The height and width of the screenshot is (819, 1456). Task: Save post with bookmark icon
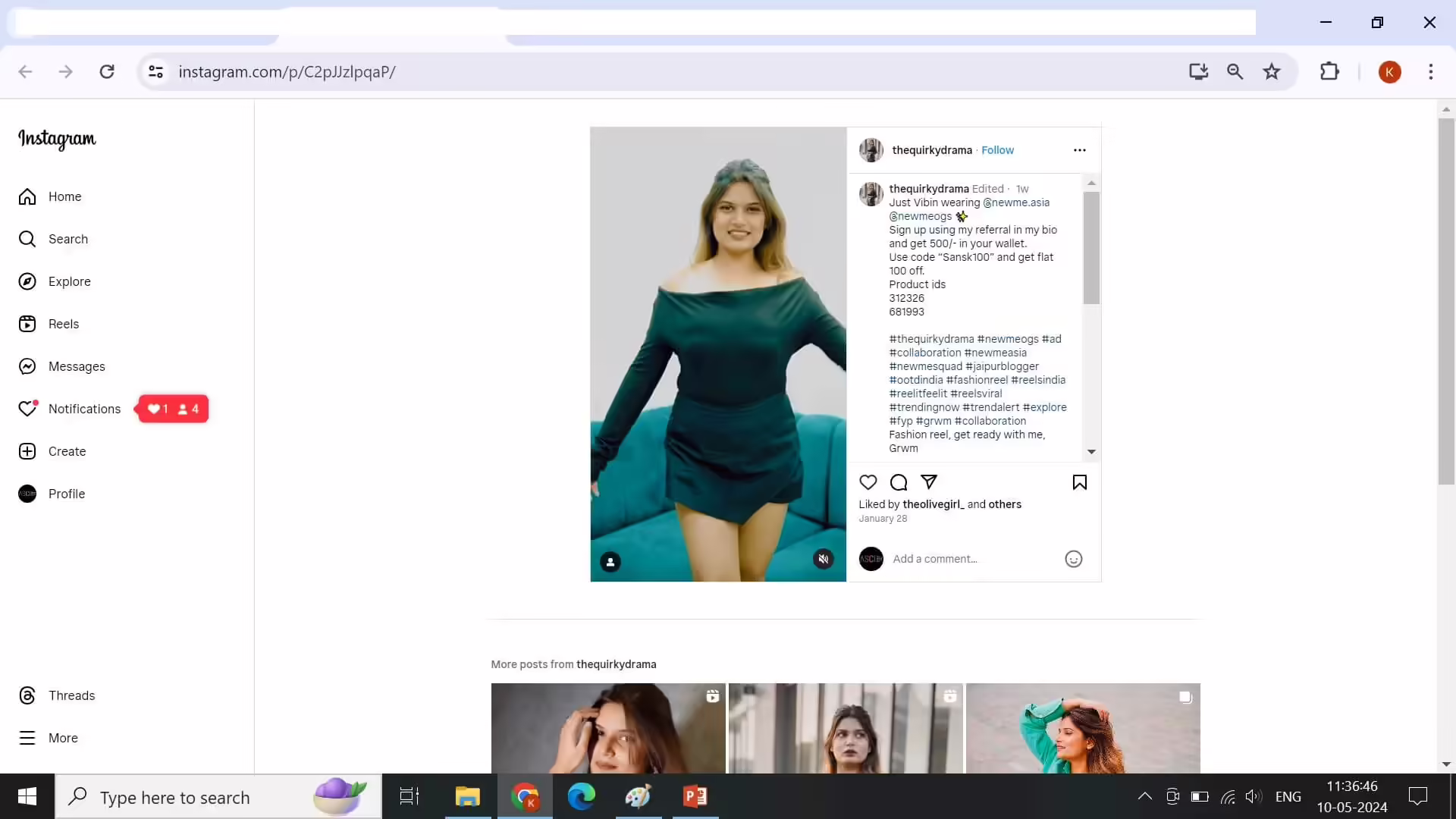tap(1080, 482)
